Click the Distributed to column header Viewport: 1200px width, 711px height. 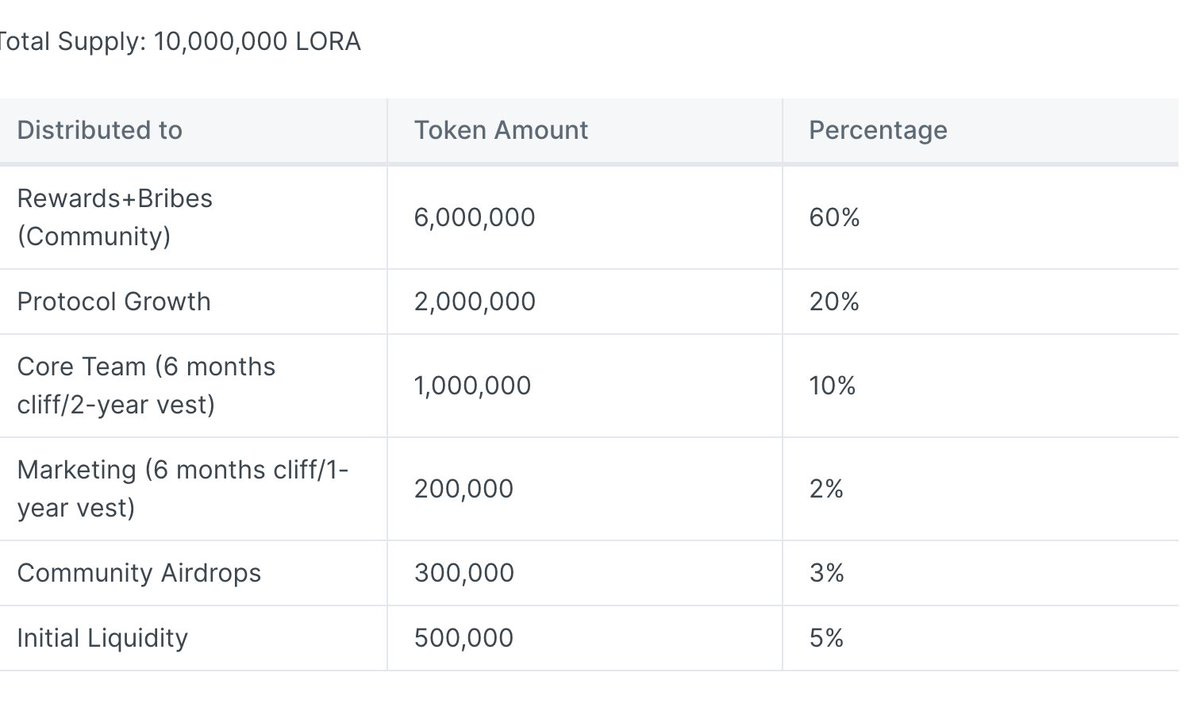tap(100, 130)
